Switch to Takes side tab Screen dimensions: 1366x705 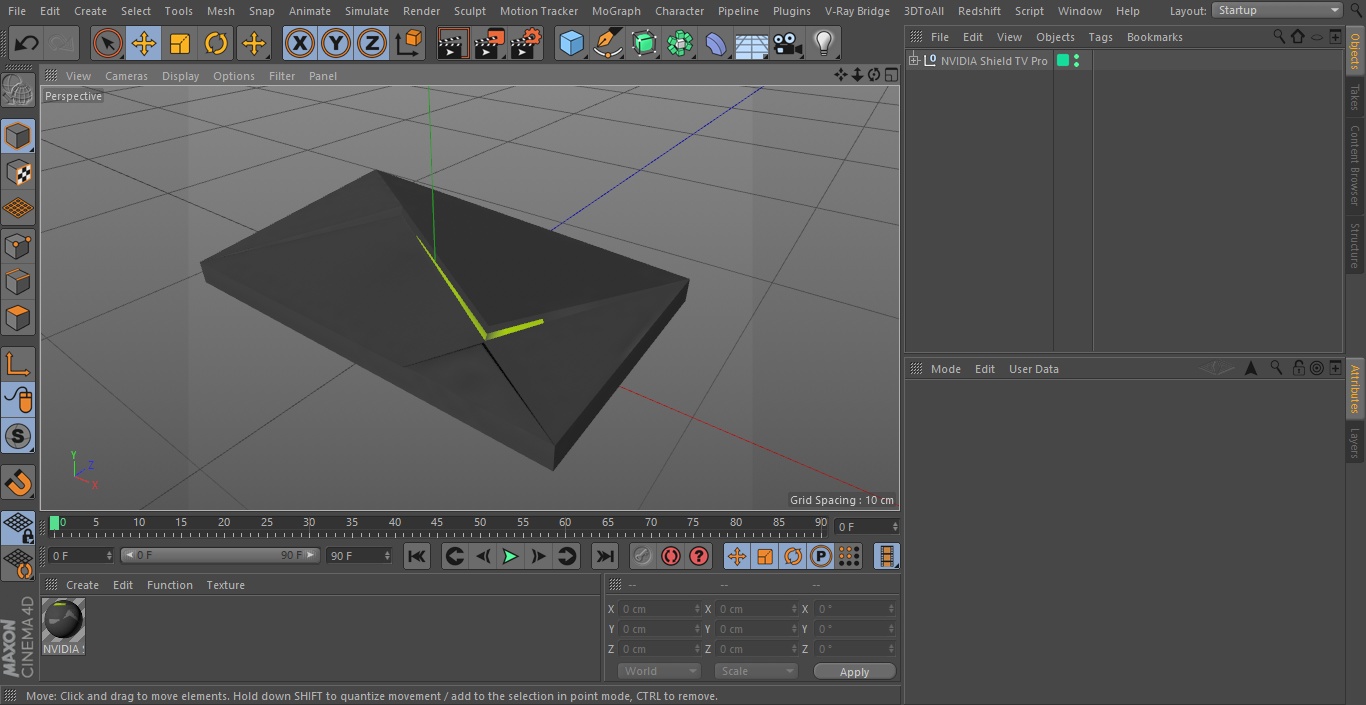[1355, 97]
